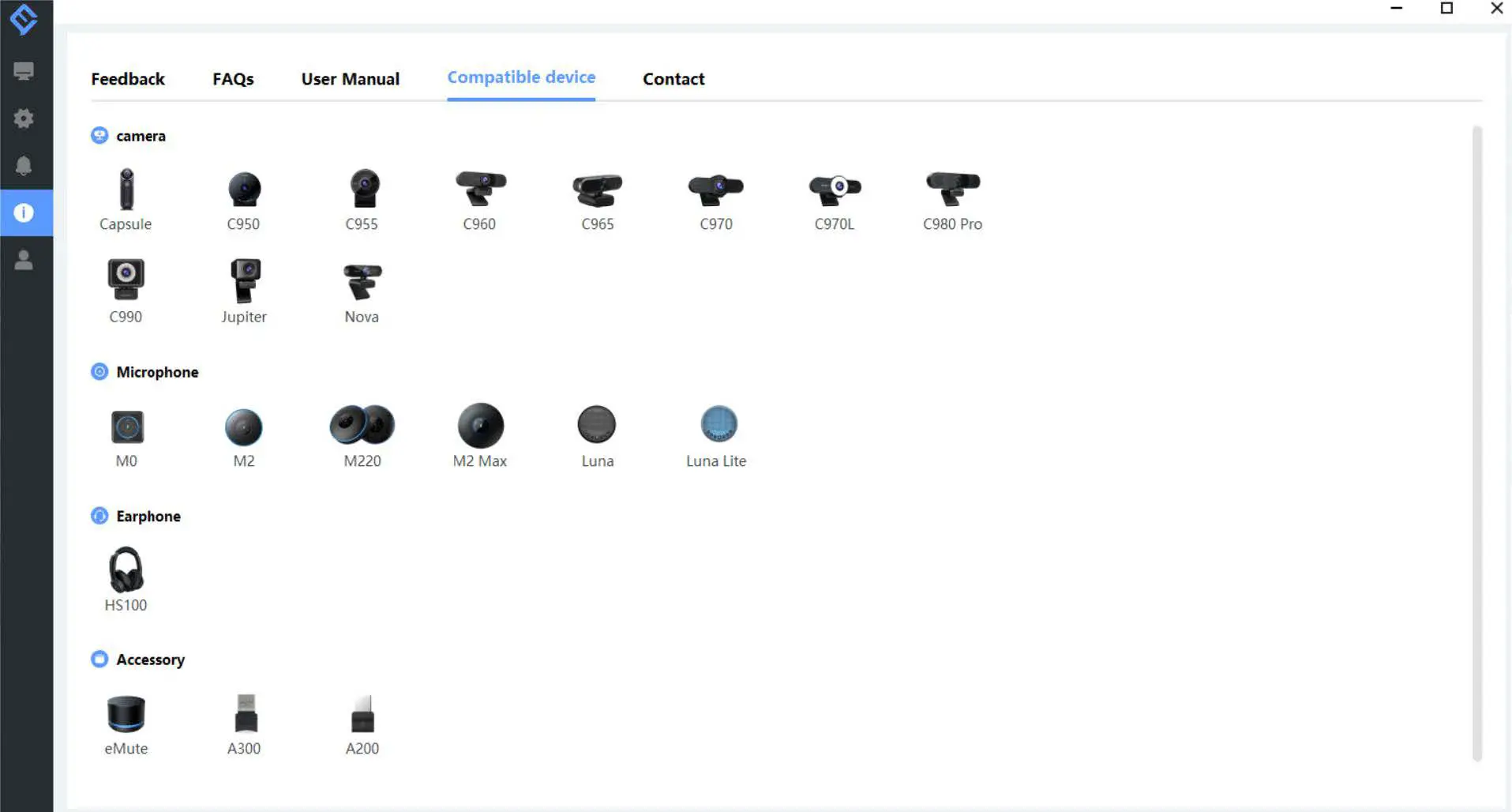Screen dimensions: 1512x812
Task: Select the C980 Pro camera
Action: point(952,197)
